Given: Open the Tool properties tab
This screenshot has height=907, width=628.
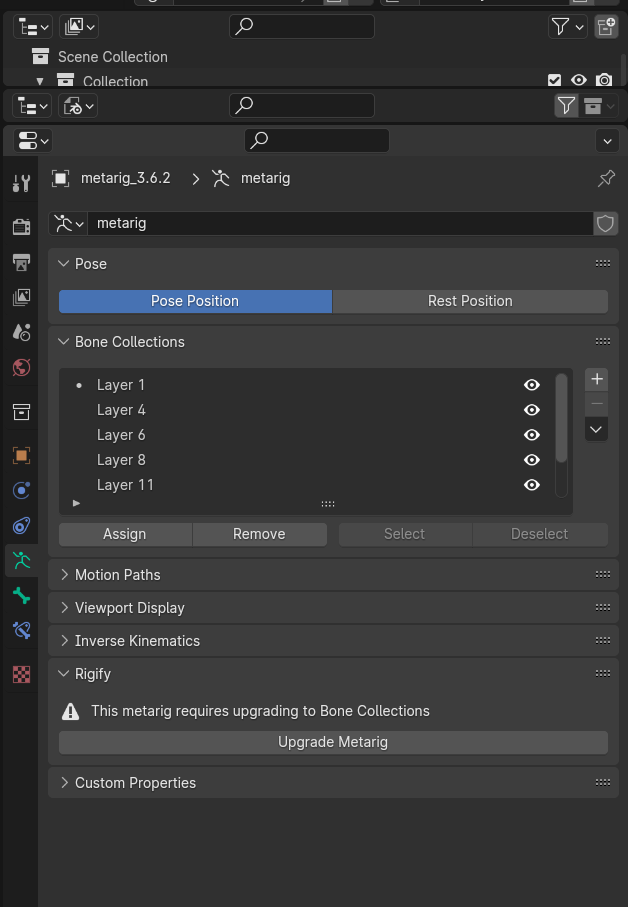Looking at the screenshot, I should 21,183.
